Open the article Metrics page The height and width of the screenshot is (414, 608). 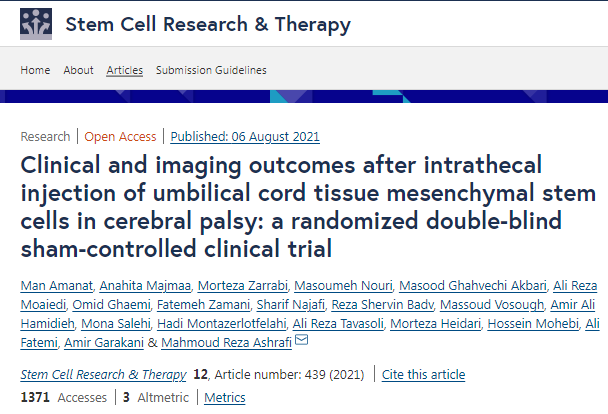pyautogui.click(x=224, y=398)
